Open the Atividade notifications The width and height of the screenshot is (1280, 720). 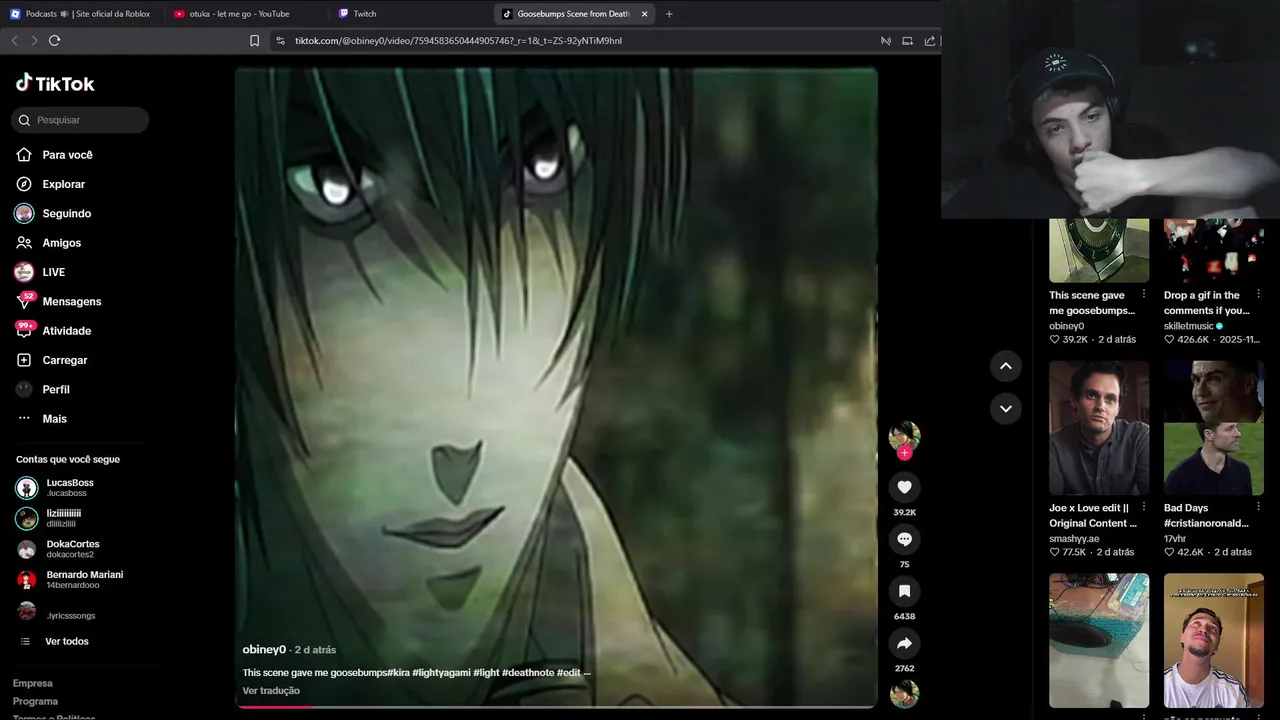point(66,331)
